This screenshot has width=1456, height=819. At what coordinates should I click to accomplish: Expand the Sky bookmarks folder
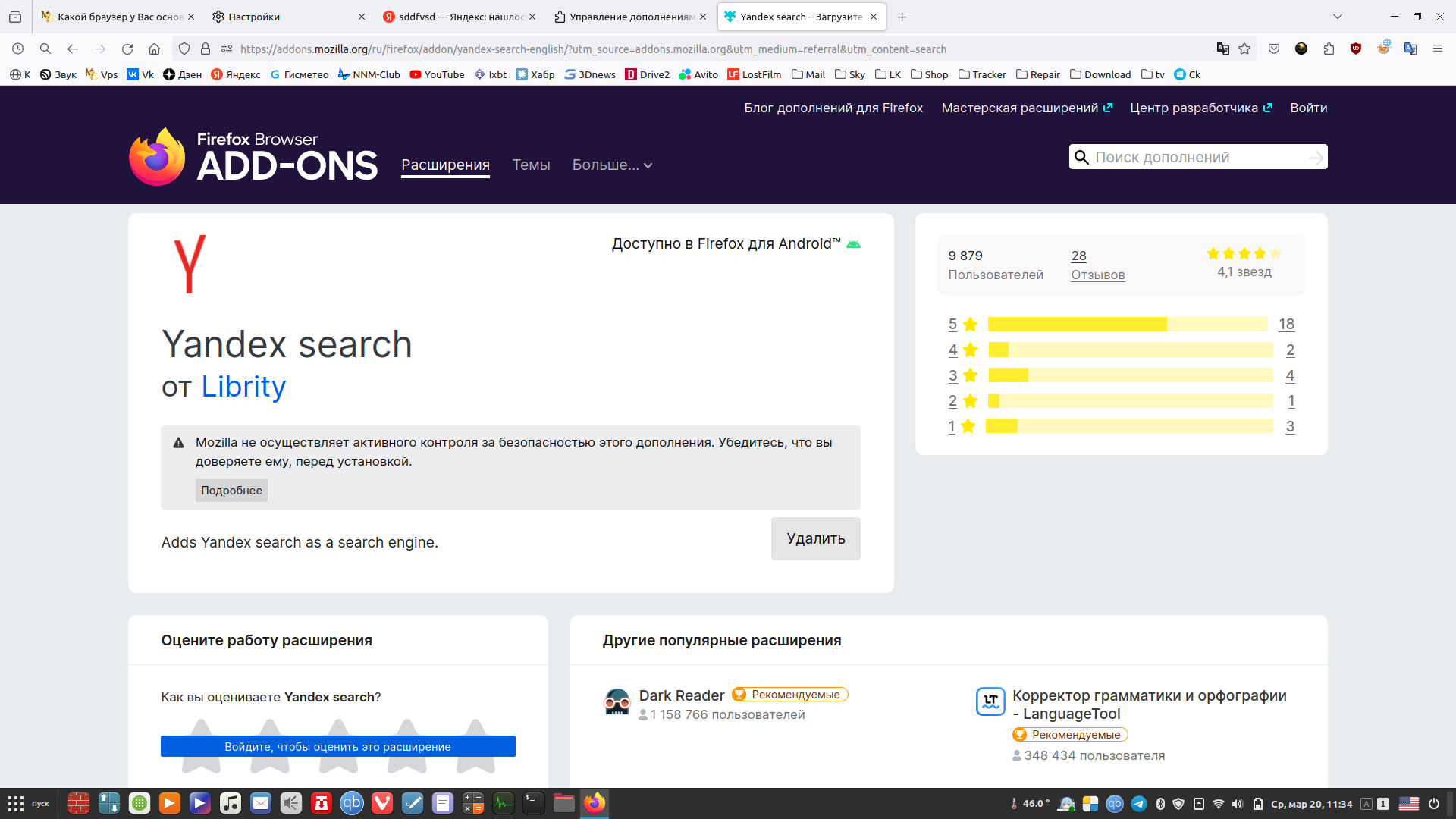pyautogui.click(x=850, y=74)
